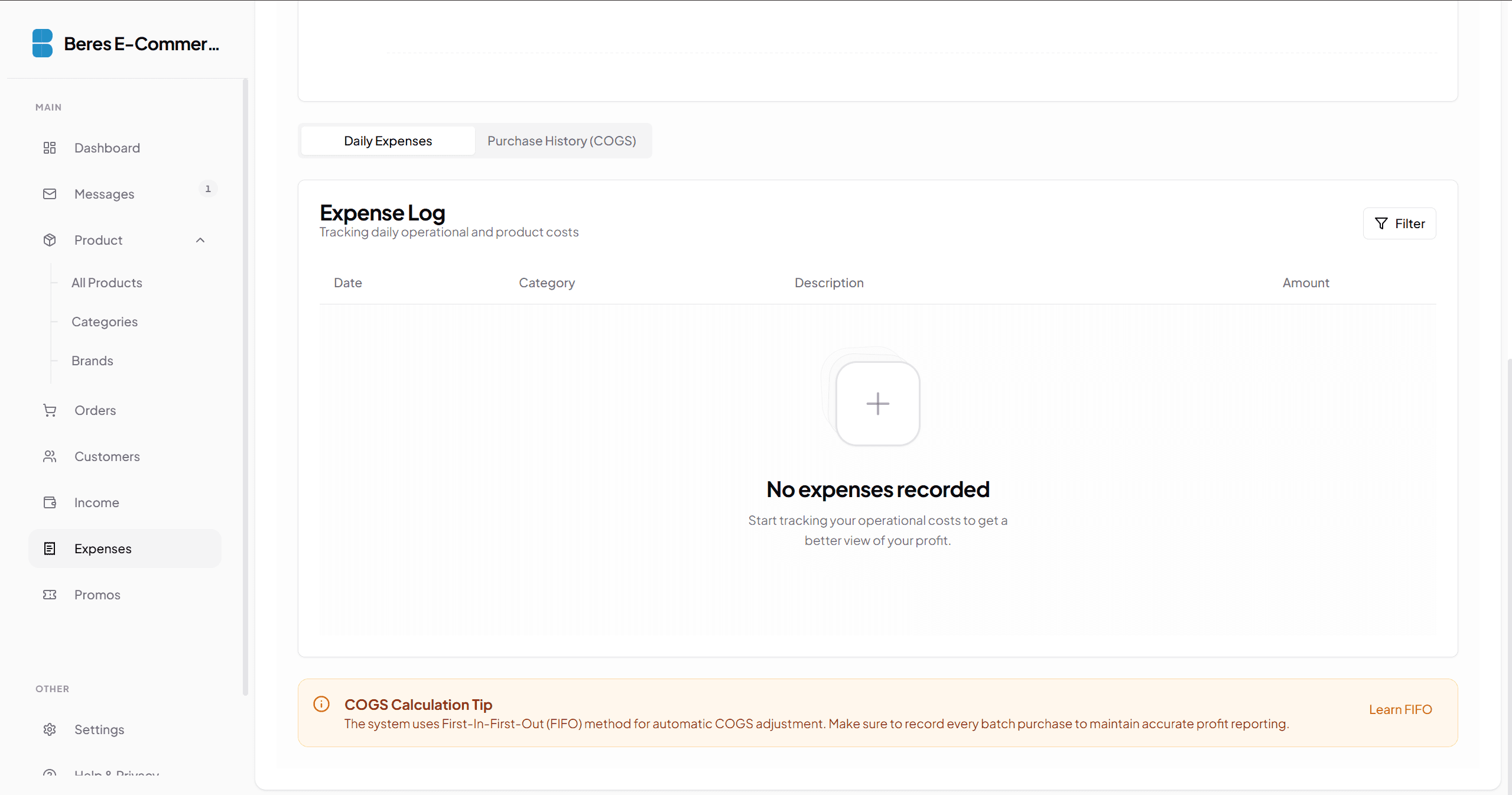Open Purchase History (COGS) tab
Screen dimensions: 1512x795
[562, 141]
